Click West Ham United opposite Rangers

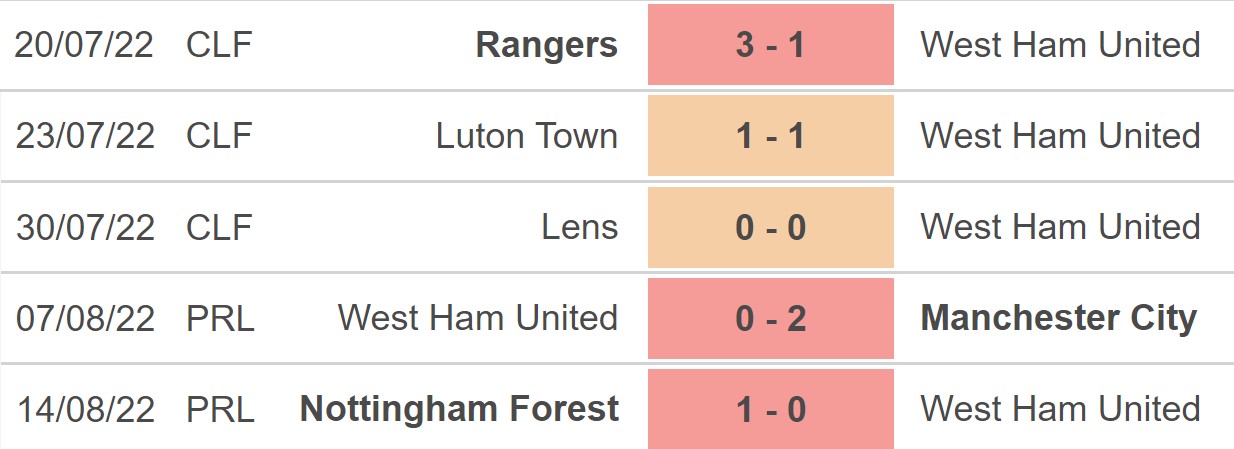point(1060,45)
